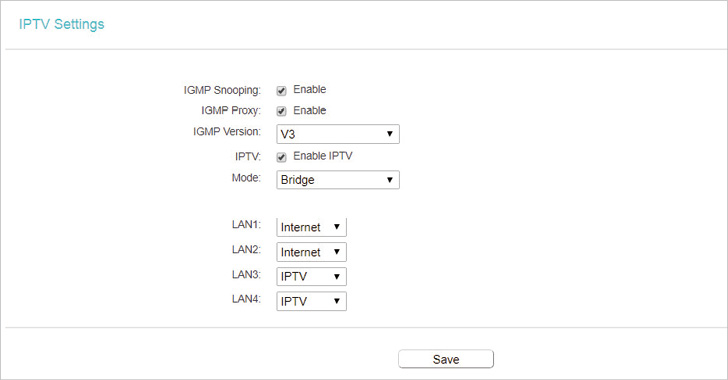Change the LAN2 Internet dropdown selection
The width and height of the screenshot is (728, 380).
[312, 252]
